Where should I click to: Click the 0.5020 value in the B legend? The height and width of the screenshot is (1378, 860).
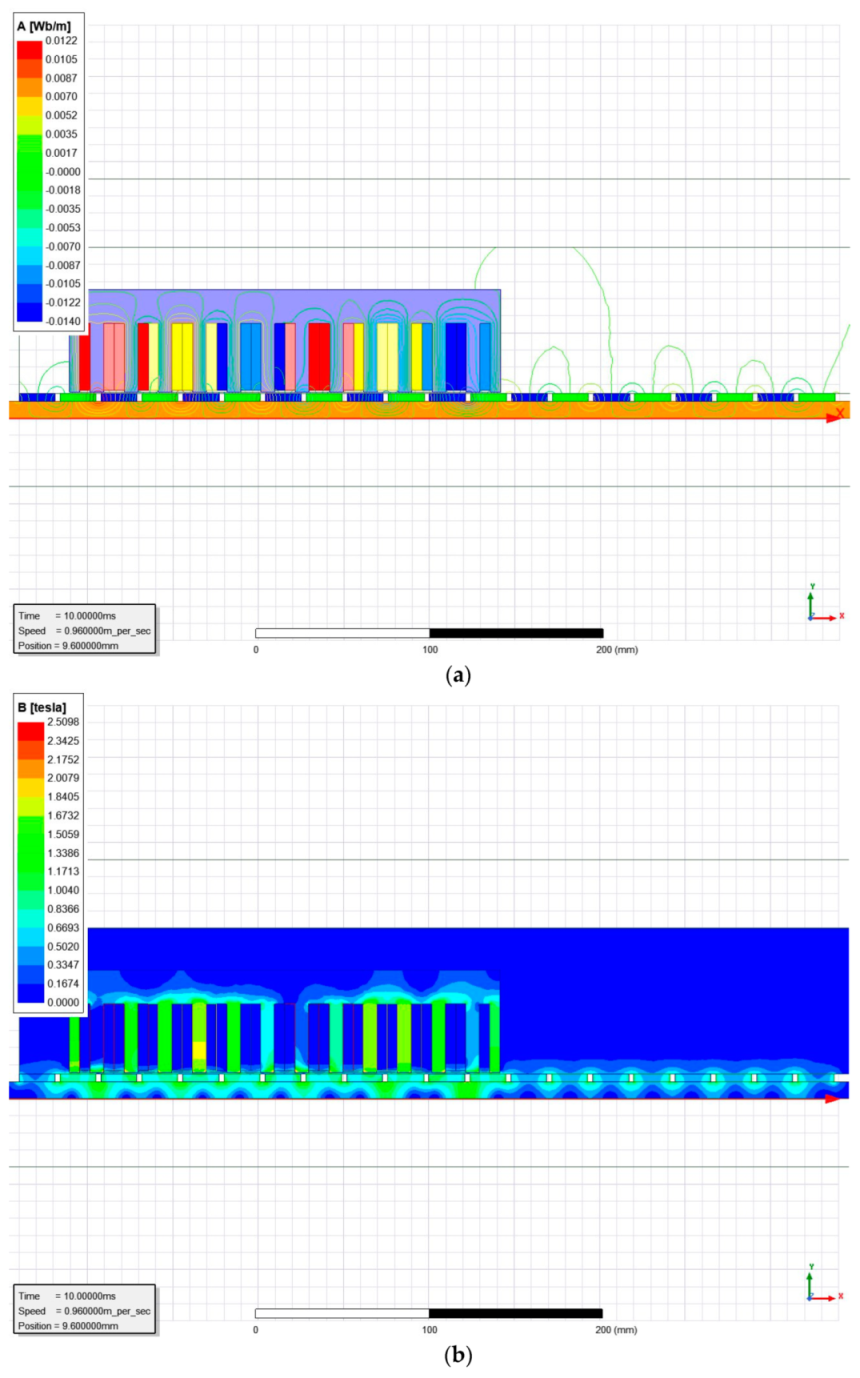63,946
